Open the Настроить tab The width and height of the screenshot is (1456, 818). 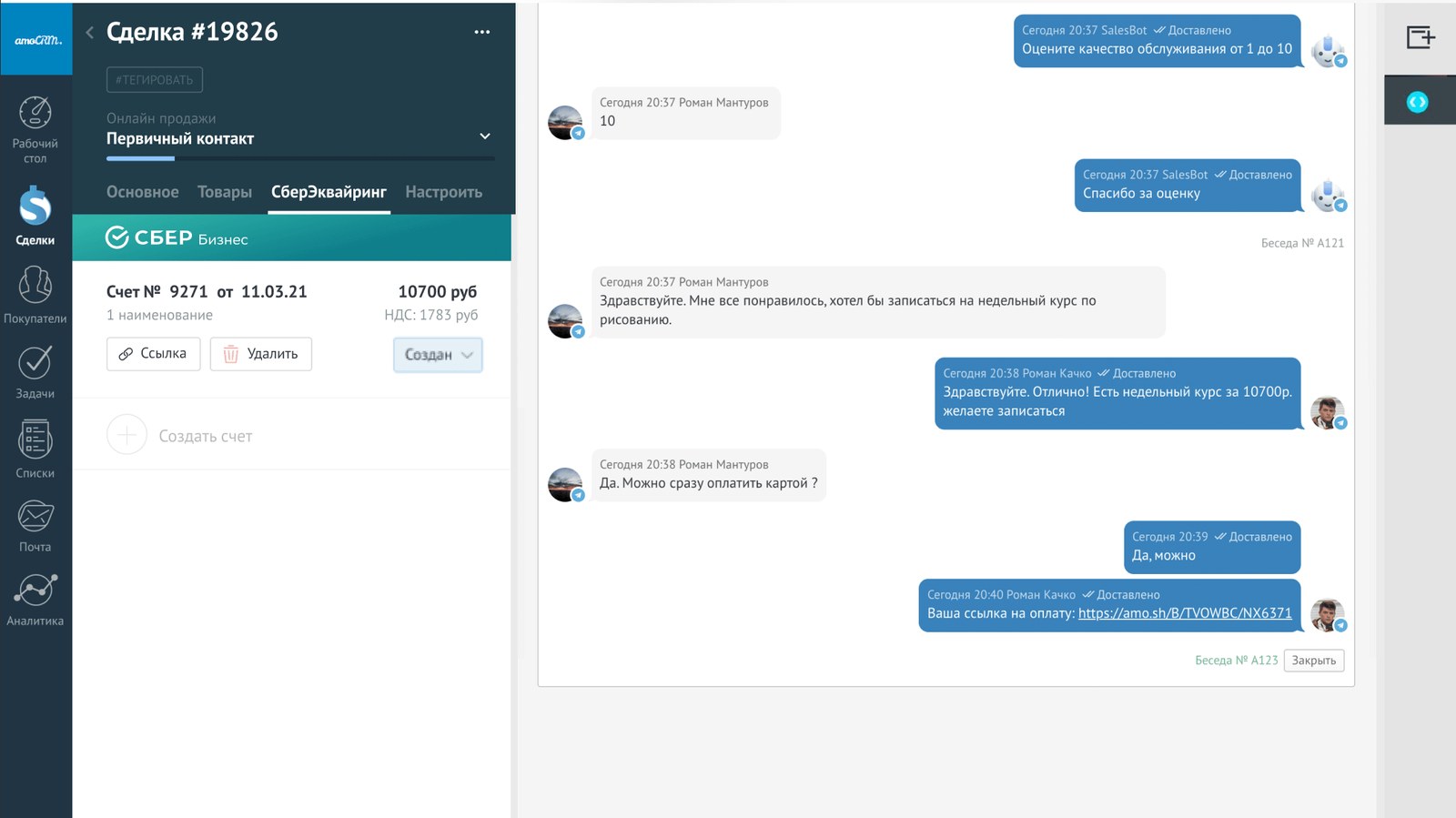(444, 192)
